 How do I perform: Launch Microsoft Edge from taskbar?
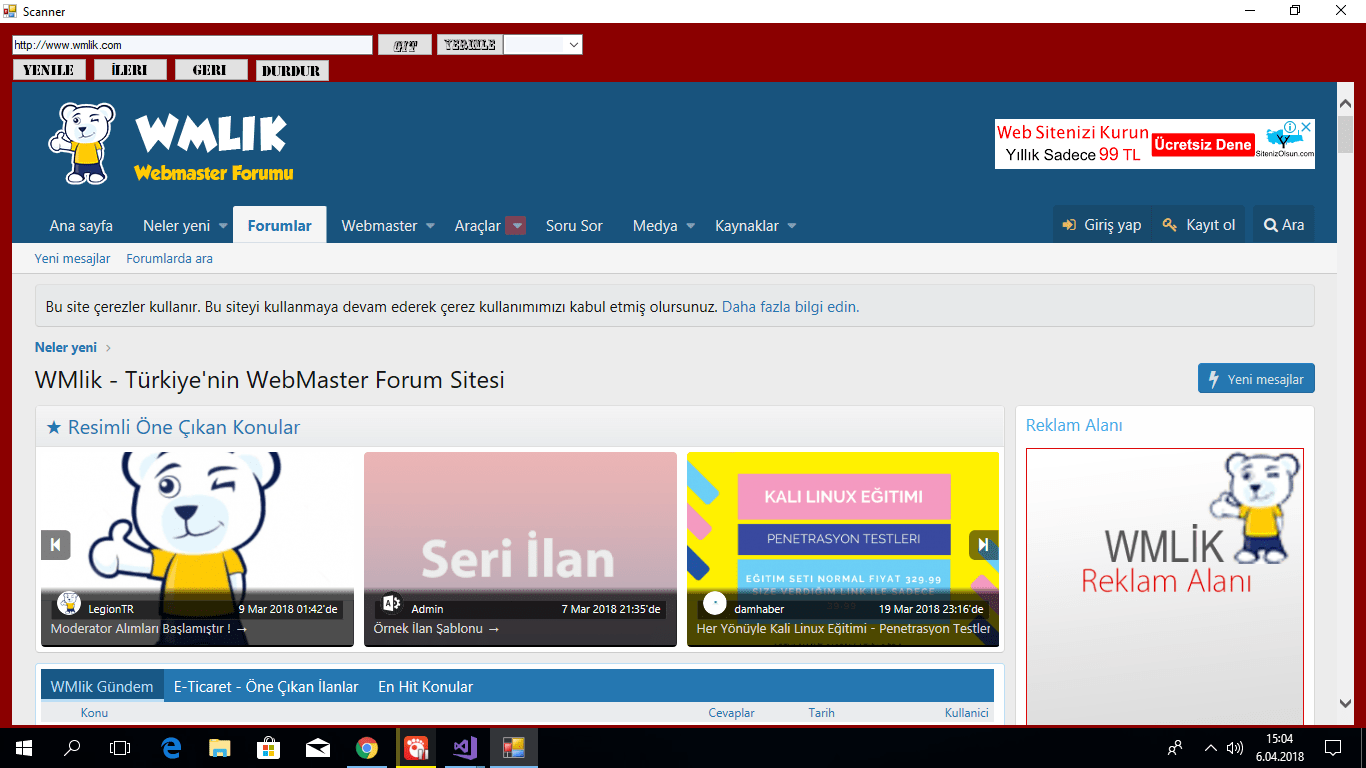(x=171, y=747)
